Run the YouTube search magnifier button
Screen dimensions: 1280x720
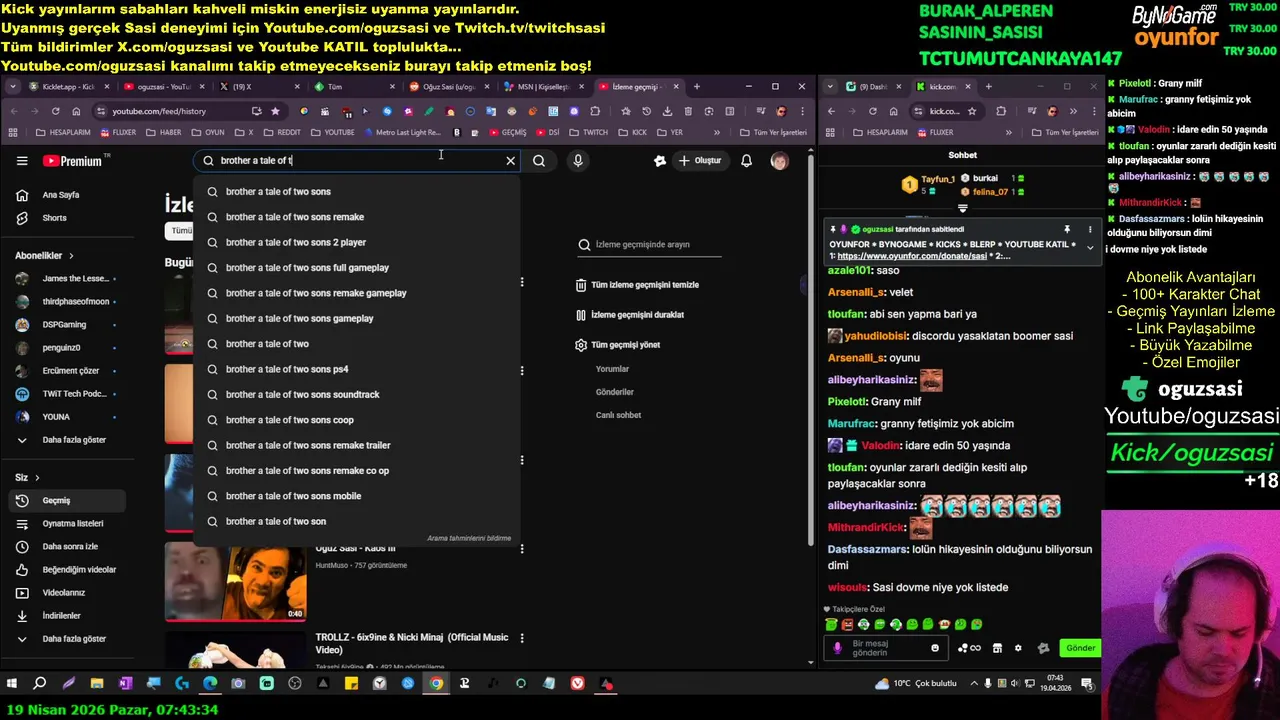point(539,160)
